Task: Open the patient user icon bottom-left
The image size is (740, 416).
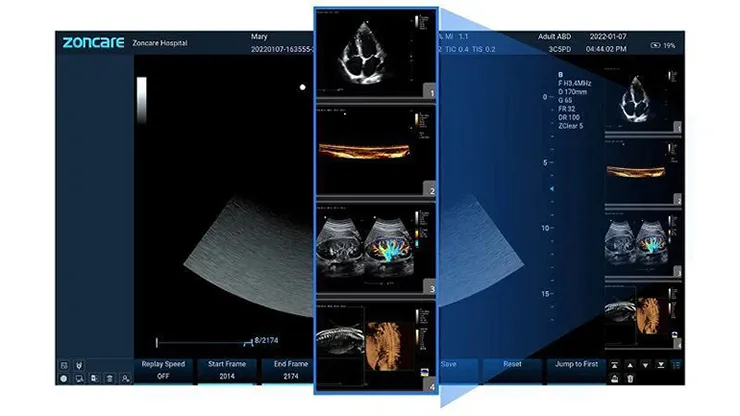Action: [125, 379]
